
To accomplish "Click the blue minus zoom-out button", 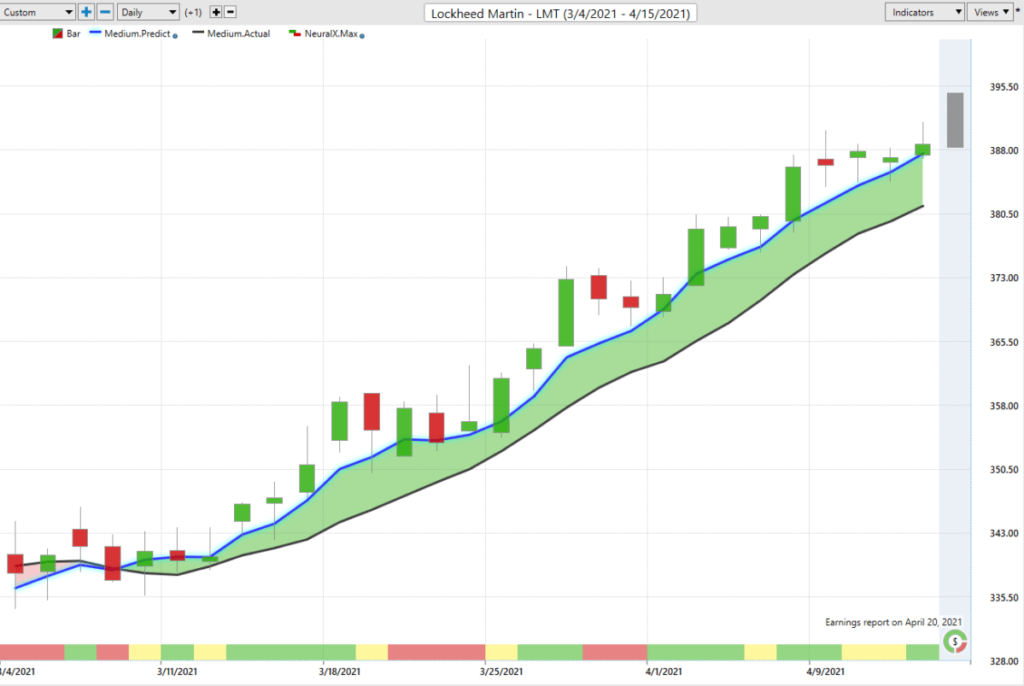I will pos(105,12).
